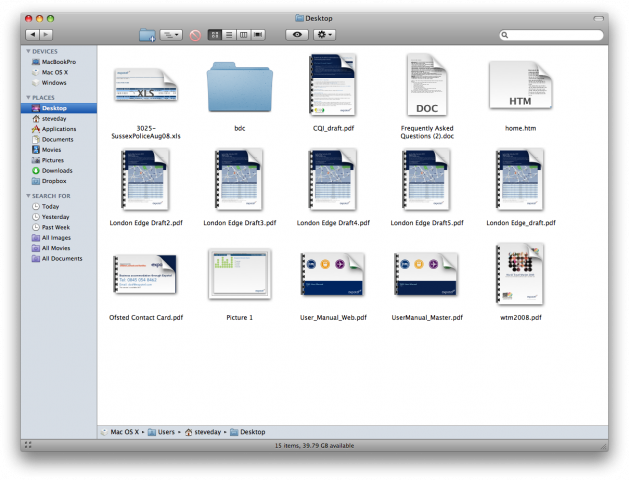Select the Today saved search
Screen dimensions: 629x480
[x=59, y=207]
